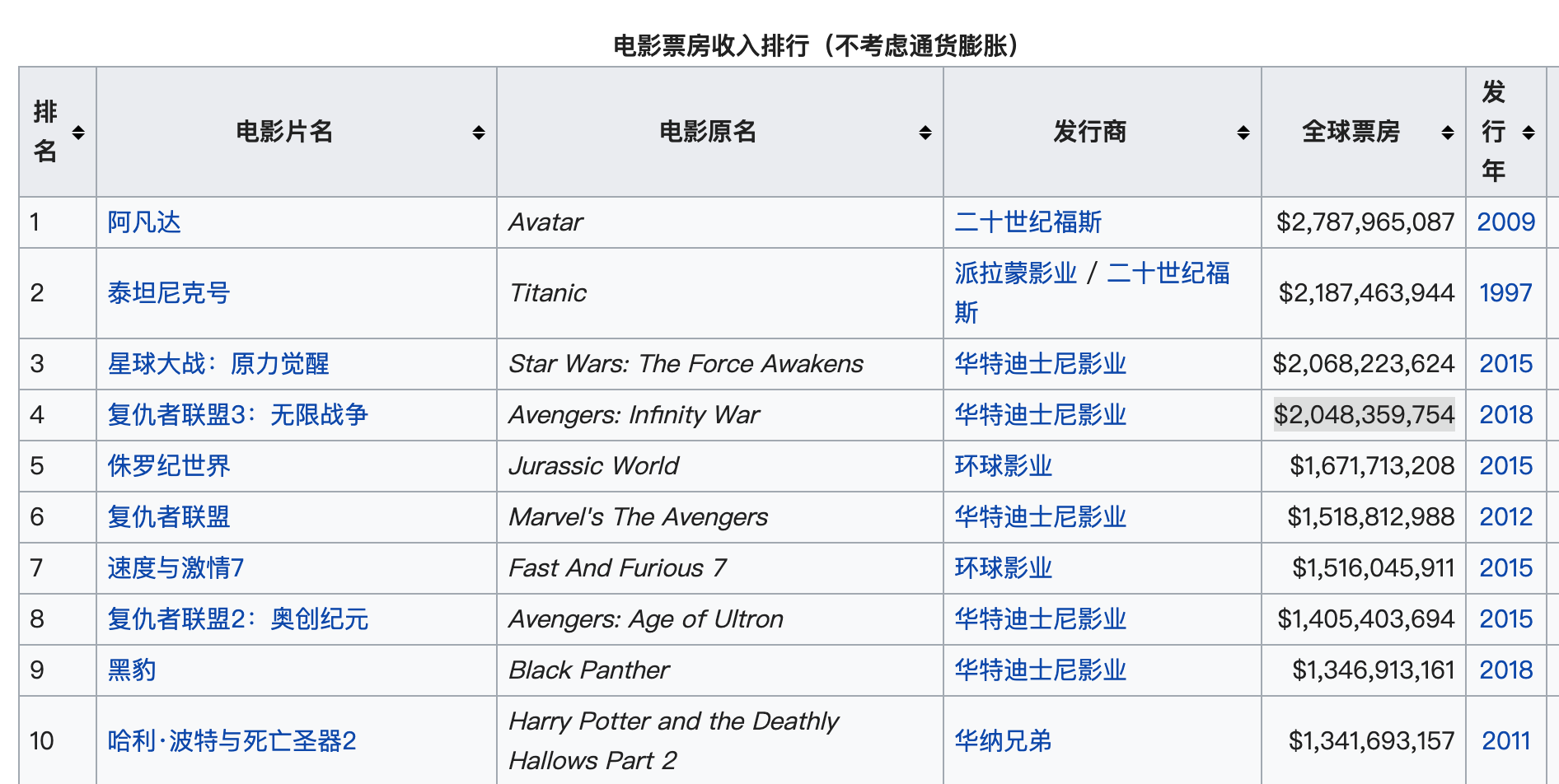Viewport: 1559px width, 784px height.
Task: Follow the 星球大战：原力觉醒 link
Action: (x=218, y=364)
